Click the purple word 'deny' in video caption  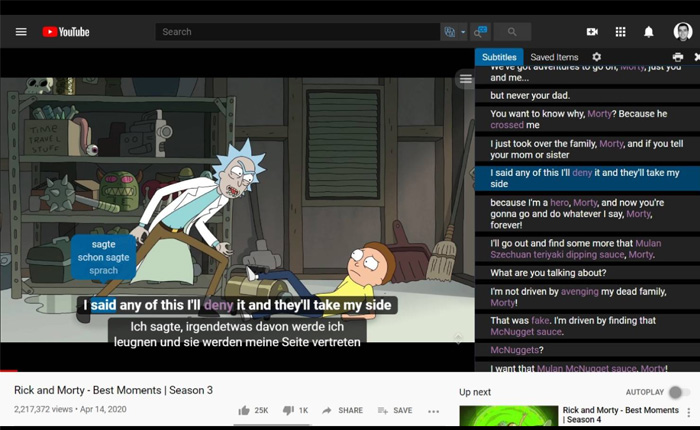click(x=218, y=305)
